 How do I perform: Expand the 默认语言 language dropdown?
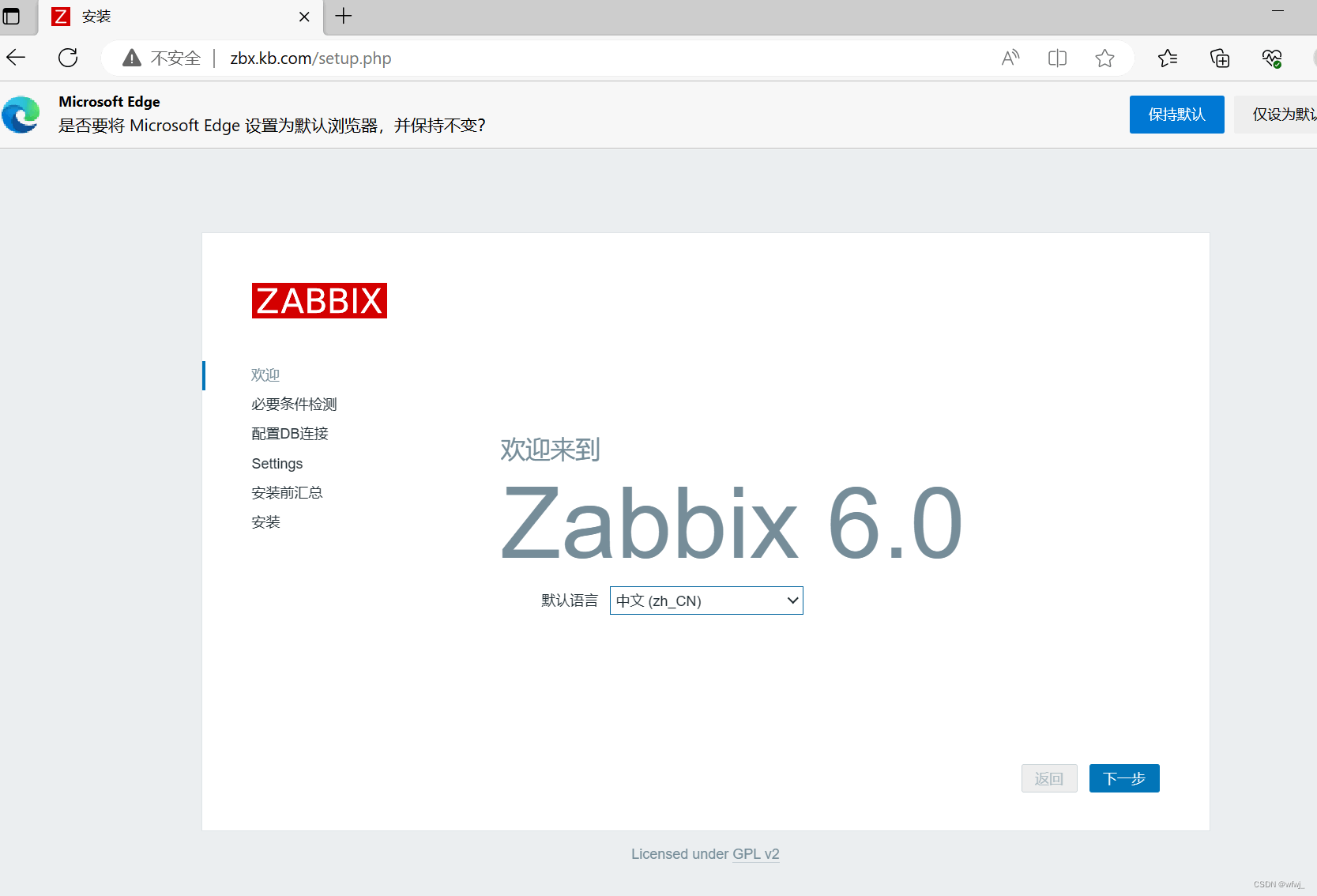coord(706,600)
